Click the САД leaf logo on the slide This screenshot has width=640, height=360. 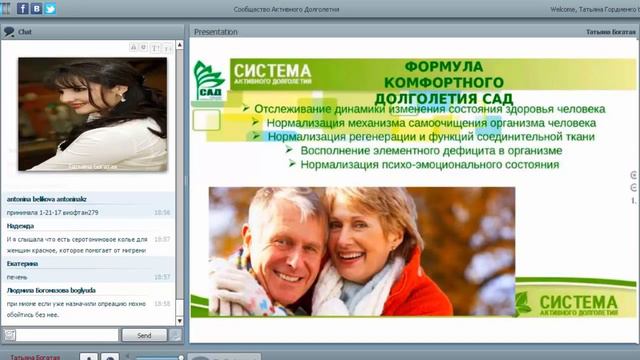209,80
